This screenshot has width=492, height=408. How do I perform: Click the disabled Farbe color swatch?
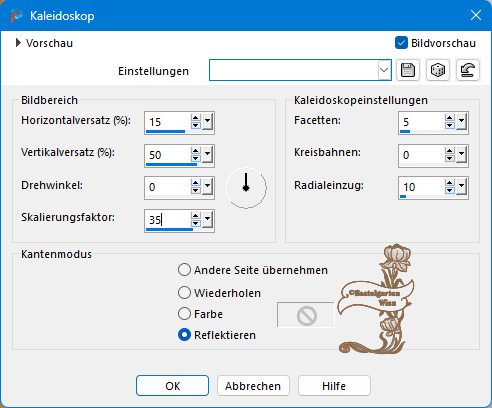(x=306, y=315)
